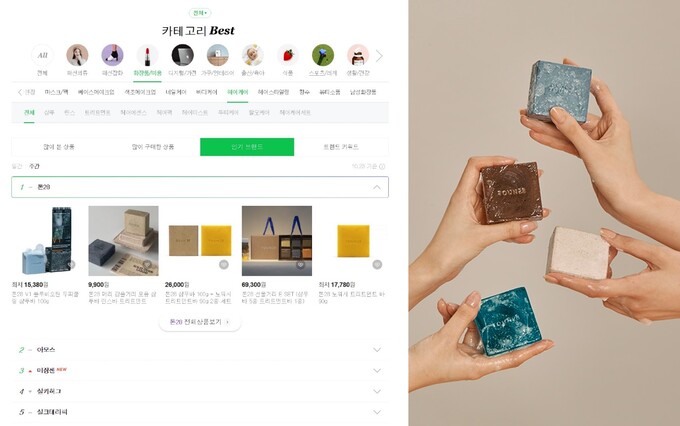Image resolution: width=680 pixels, height=426 pixels.
Task: Select the All 전체 category circle
Action: [42, 56]
